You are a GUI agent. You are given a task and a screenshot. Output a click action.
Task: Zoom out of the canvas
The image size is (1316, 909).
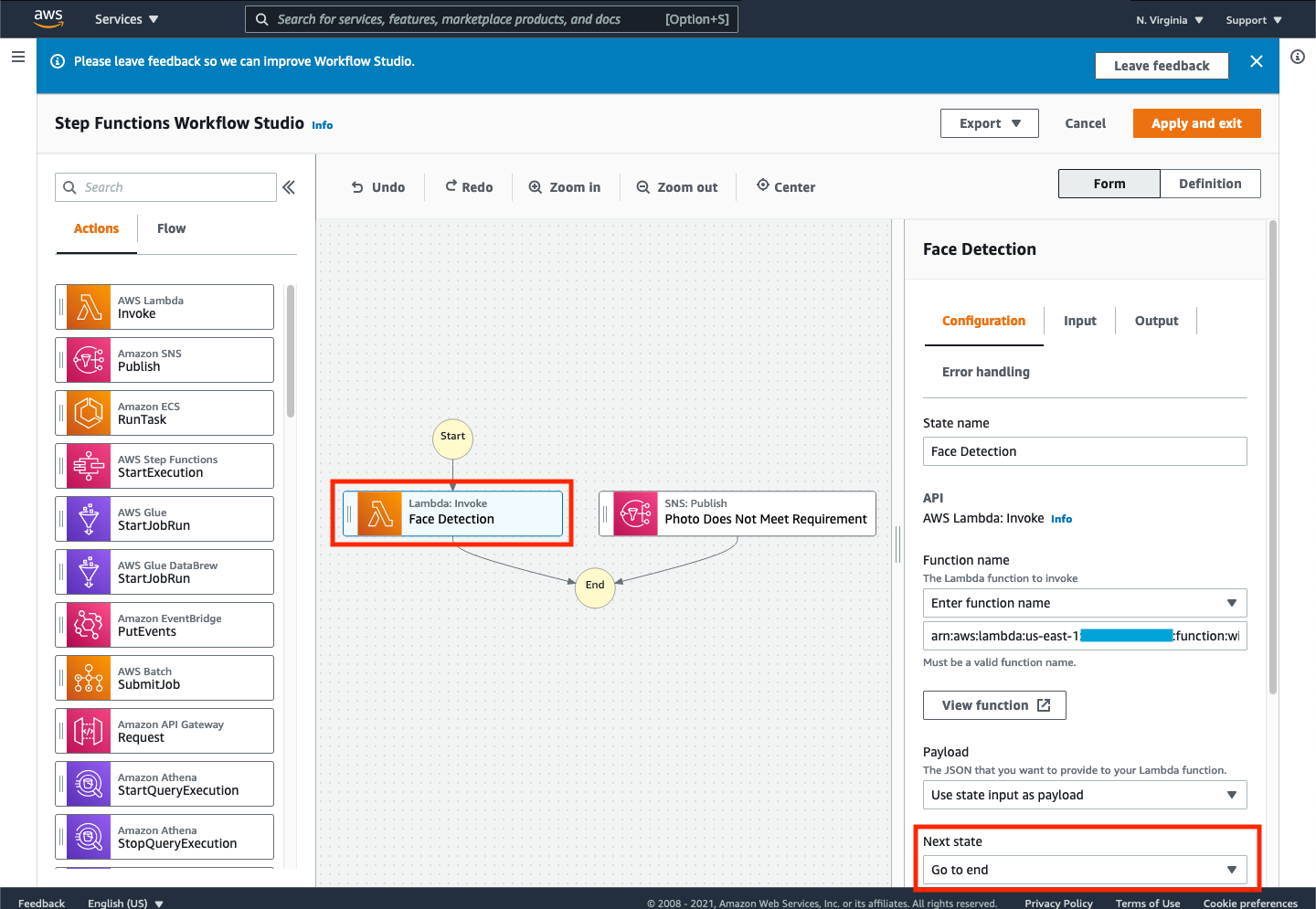click(x=677, y=187)
